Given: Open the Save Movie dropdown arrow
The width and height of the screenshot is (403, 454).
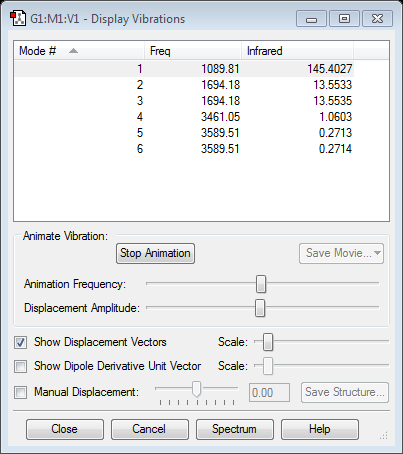Looking at the screenshot, I should point(377,253).
